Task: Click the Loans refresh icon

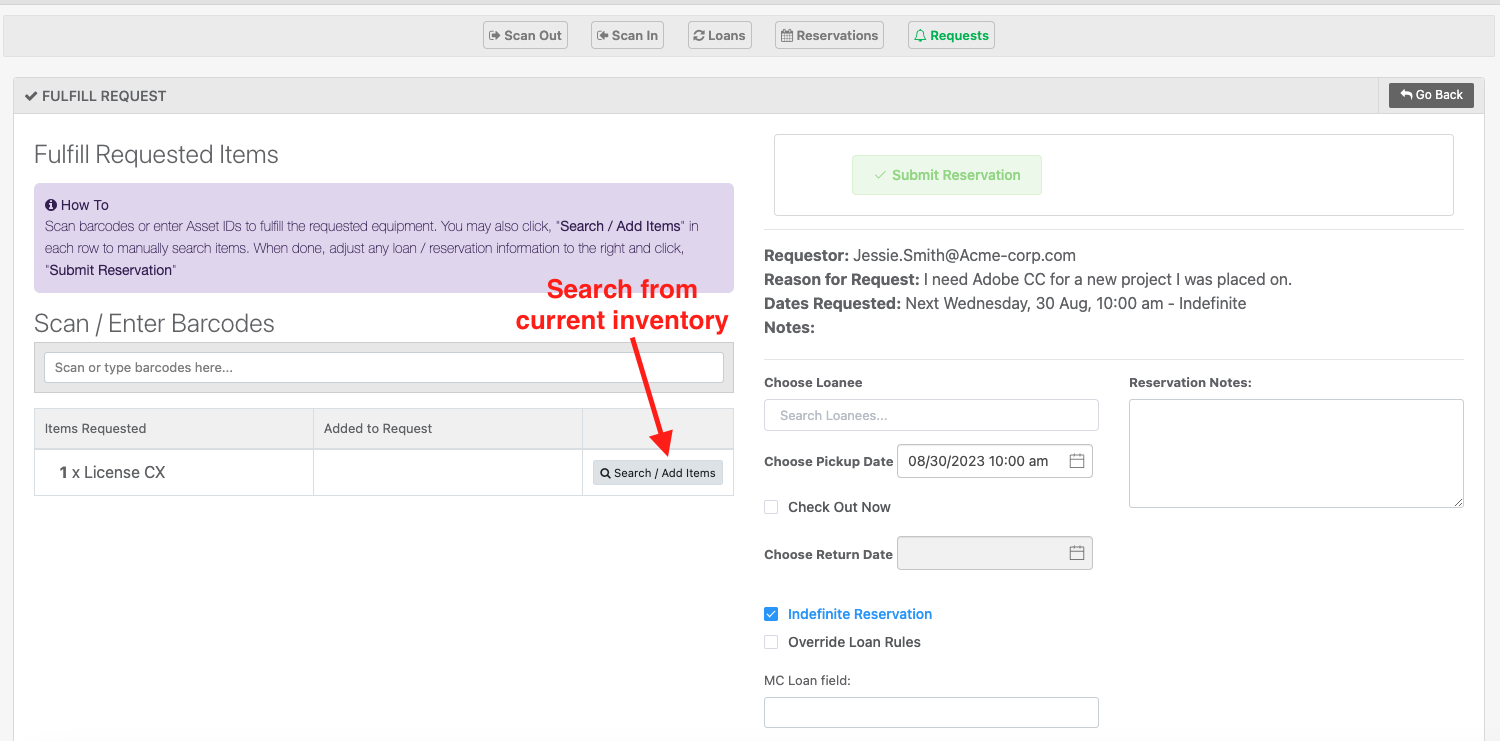Action: (699, 35)
